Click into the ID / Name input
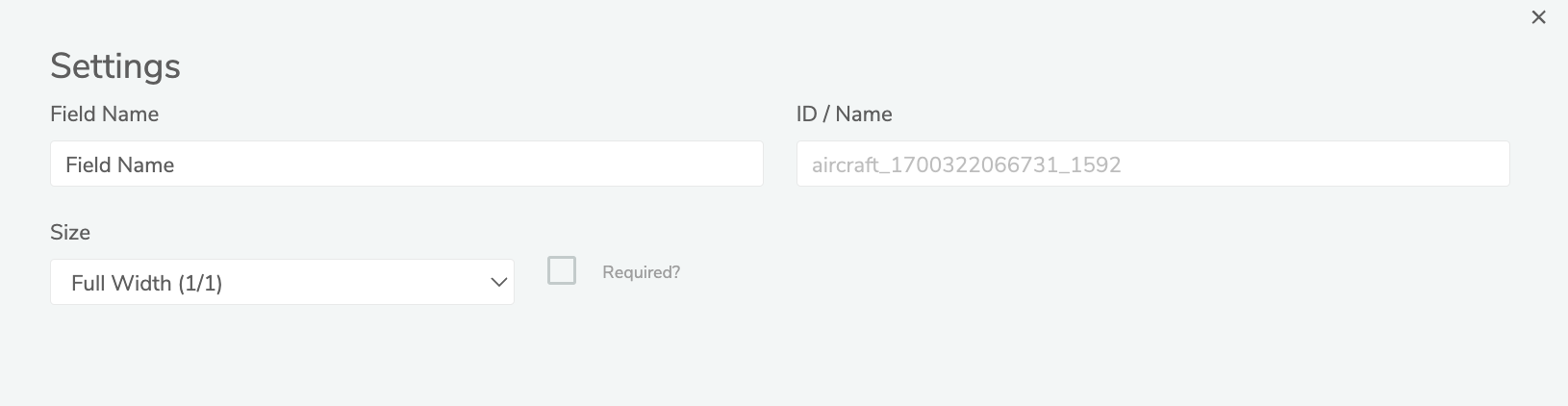This screenshot has height=406, width=1568. point(1152,165)
